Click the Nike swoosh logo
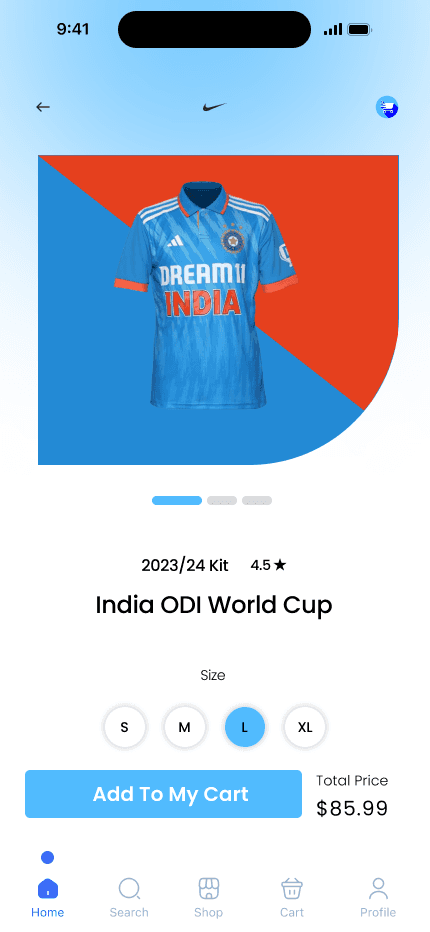This screenshot has width=430, height=932. [x=214, y=107]
